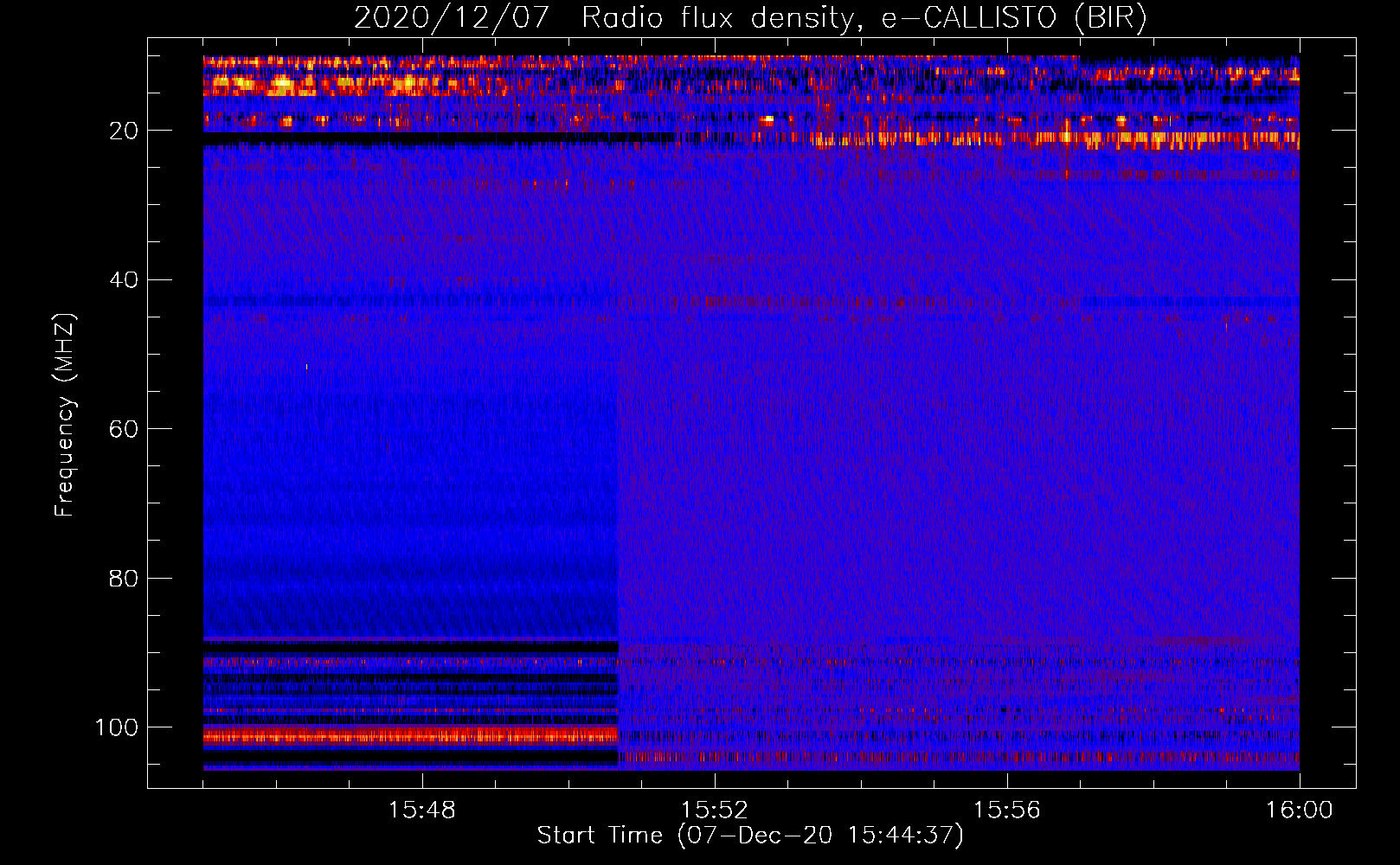Click the '20' frequency tick label
This screenshot has width=1400, height=865.
coord(125,131)
